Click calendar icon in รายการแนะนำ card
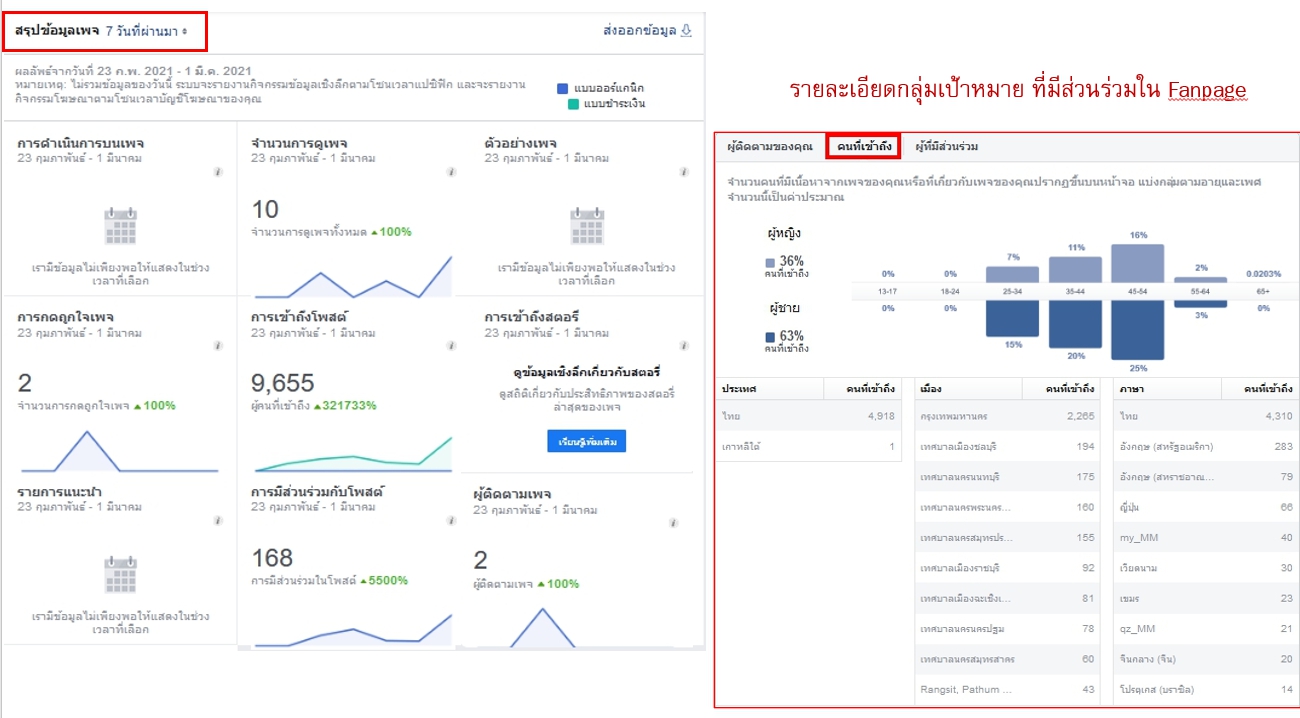The height and width of the screenshot is (718, 1300). pyautogui.click(x=120, y=575)
